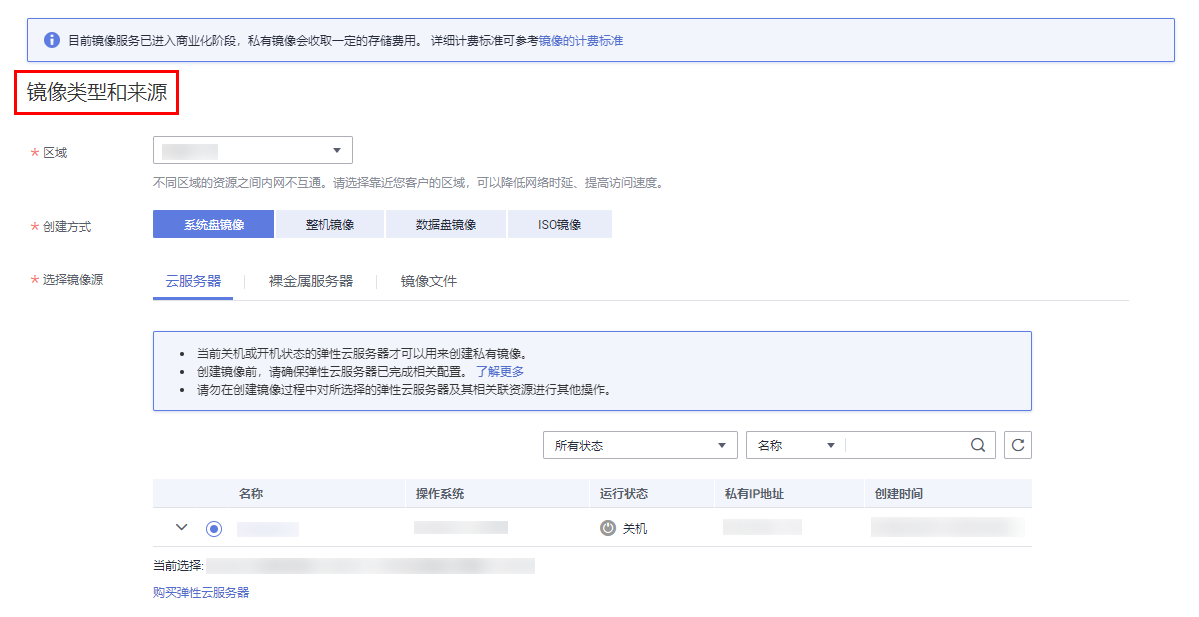Switch to the 裸金属服务器 tab

point(311,281)
